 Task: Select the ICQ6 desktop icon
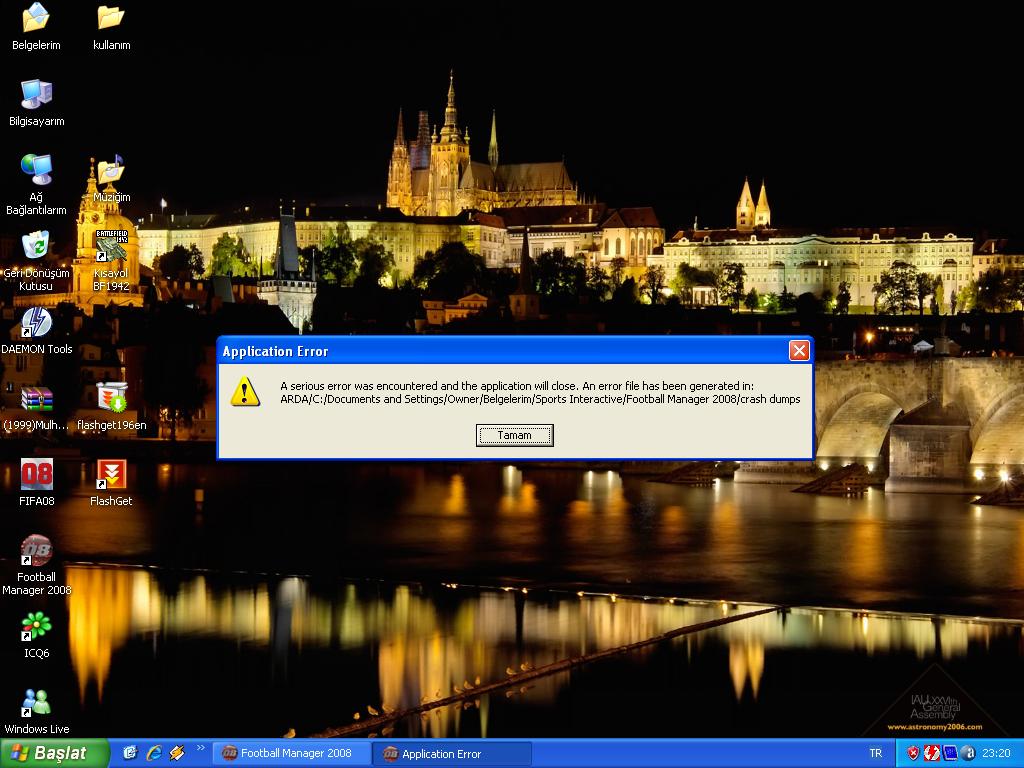point(36,627)
